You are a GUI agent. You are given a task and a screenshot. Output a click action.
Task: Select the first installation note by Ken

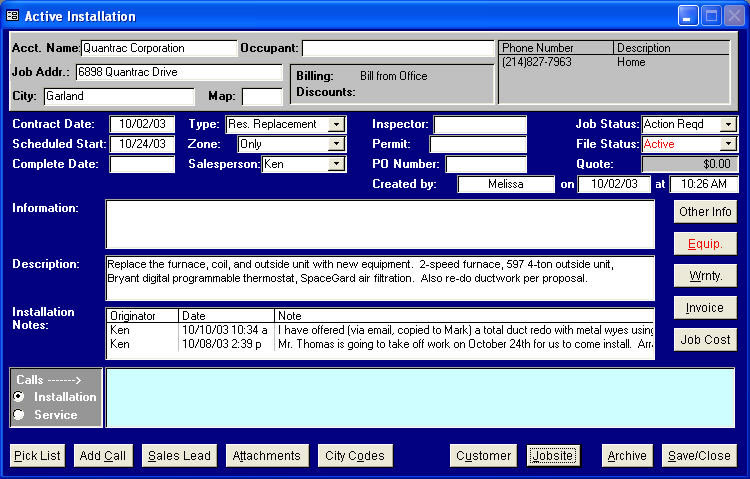380,329
